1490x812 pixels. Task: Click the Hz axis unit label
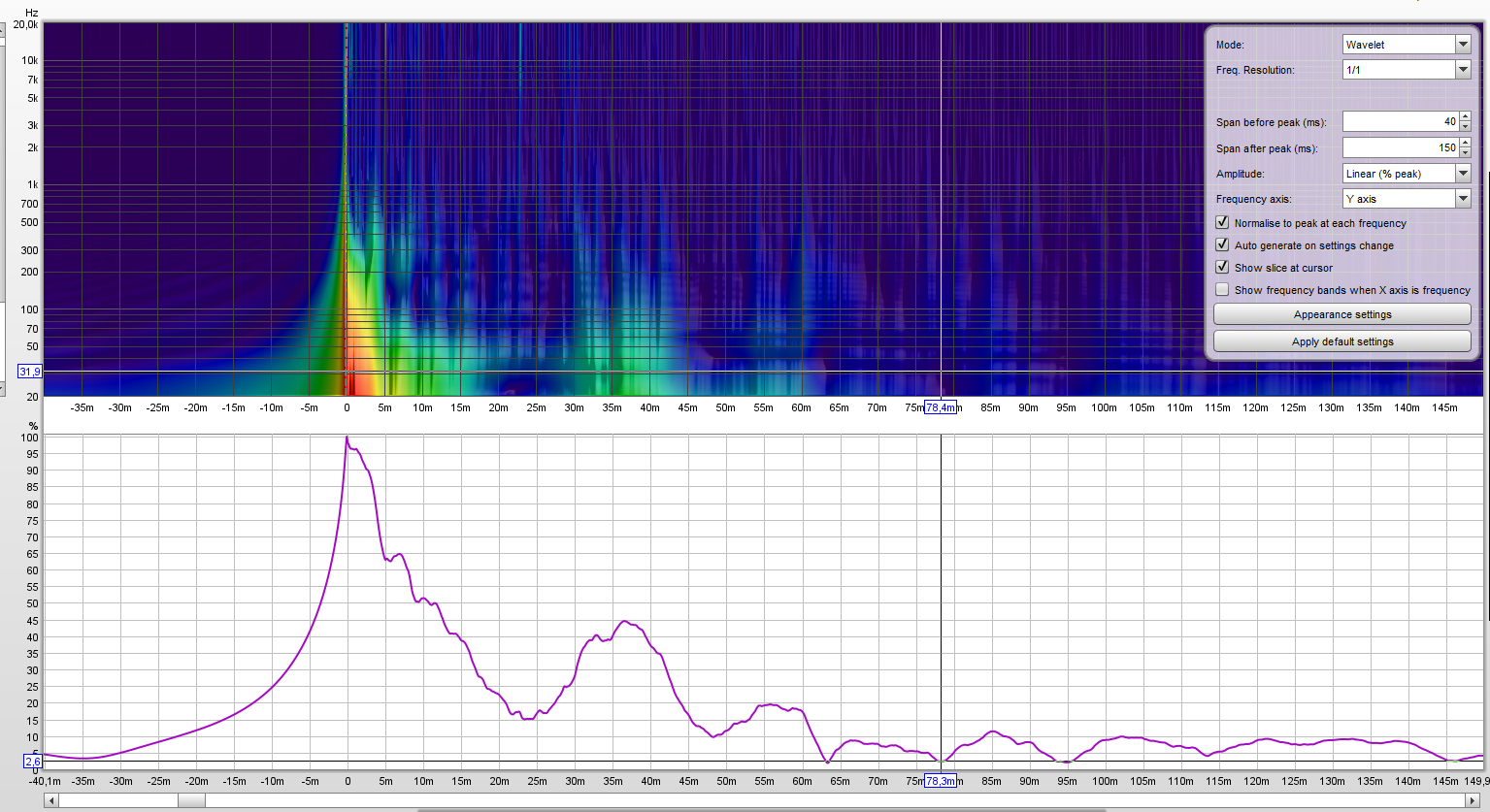(x=32, y=13)
